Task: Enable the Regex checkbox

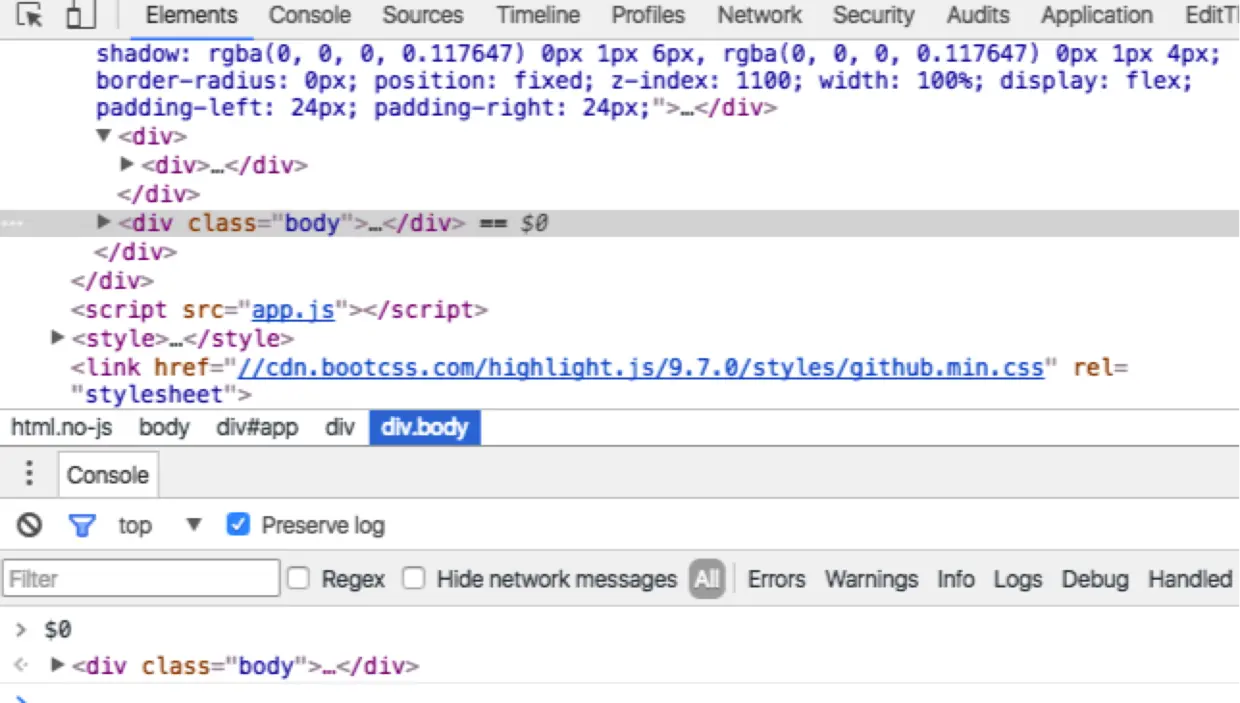Action: [x=298, y=578]
